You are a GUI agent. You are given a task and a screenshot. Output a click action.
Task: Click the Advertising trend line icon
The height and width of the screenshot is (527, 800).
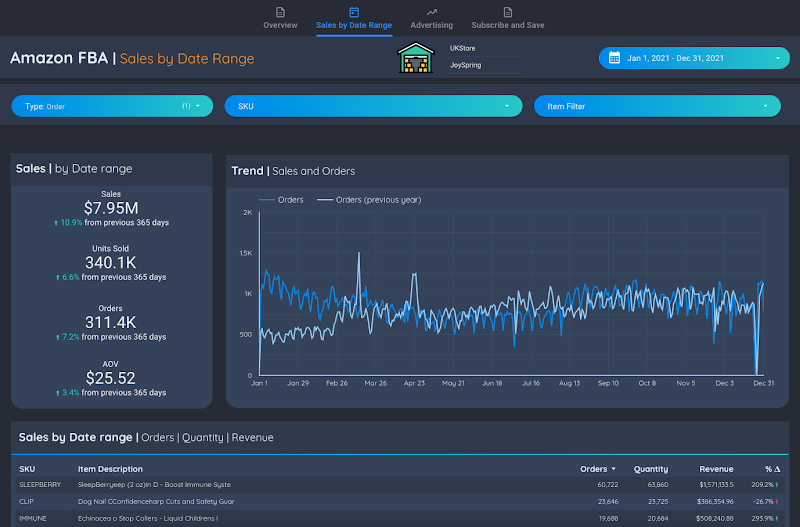(x=432, y=12)
